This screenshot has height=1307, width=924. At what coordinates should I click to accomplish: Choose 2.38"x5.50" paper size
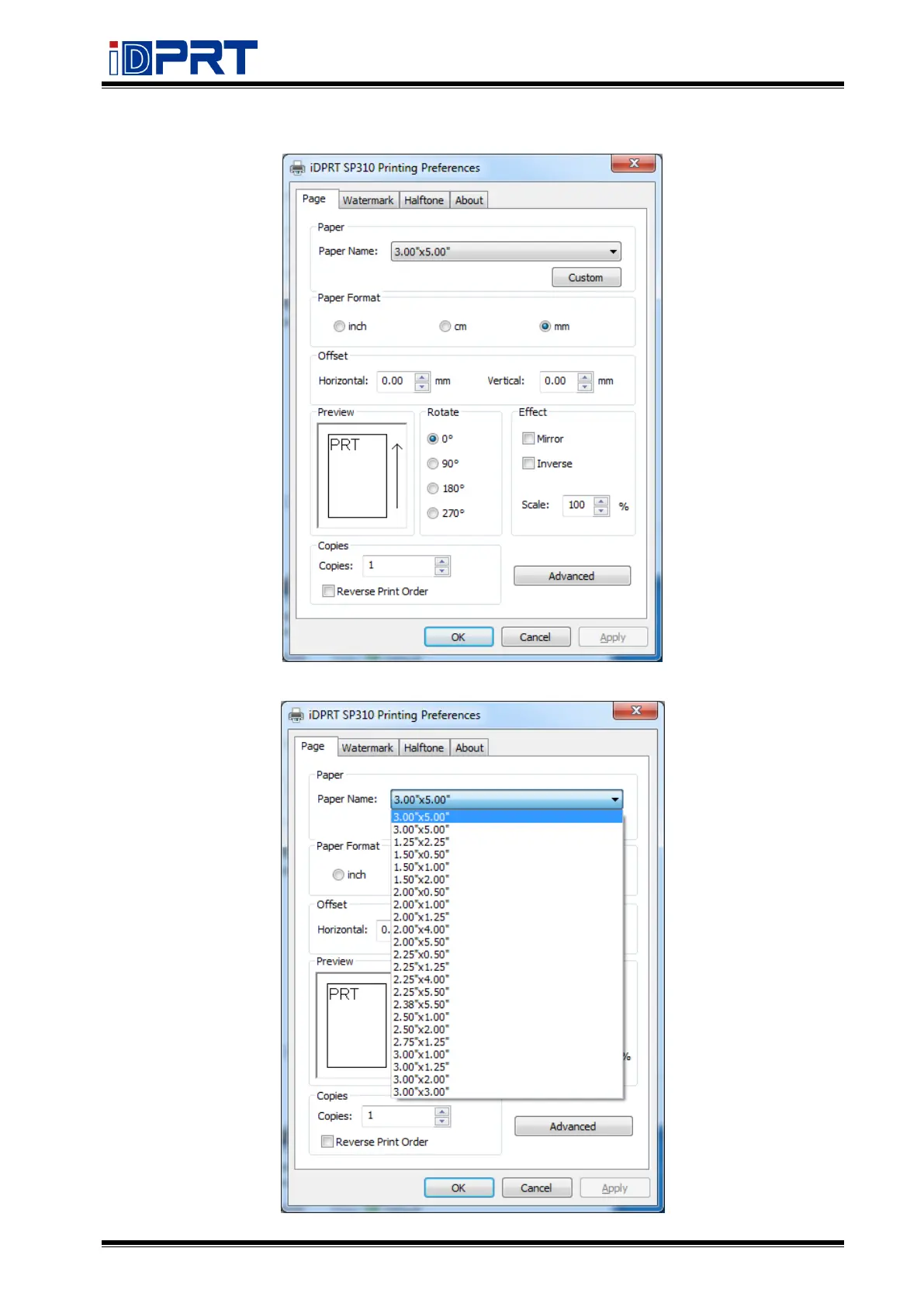click(507, 1004)
